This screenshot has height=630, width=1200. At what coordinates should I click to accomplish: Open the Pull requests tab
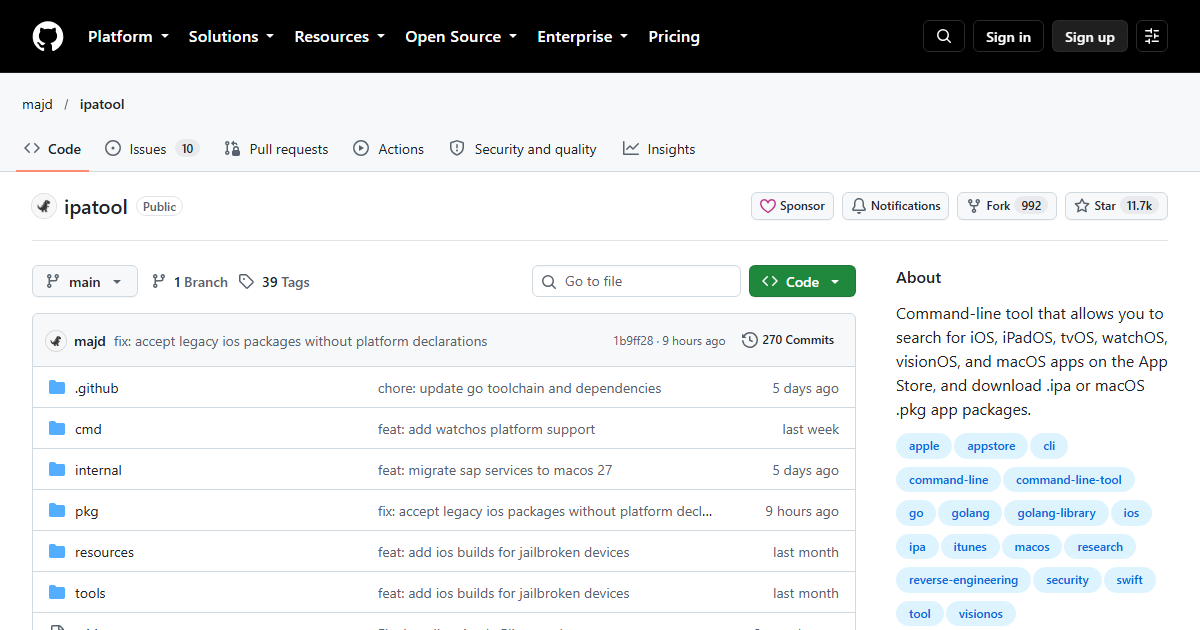(276, 149)
